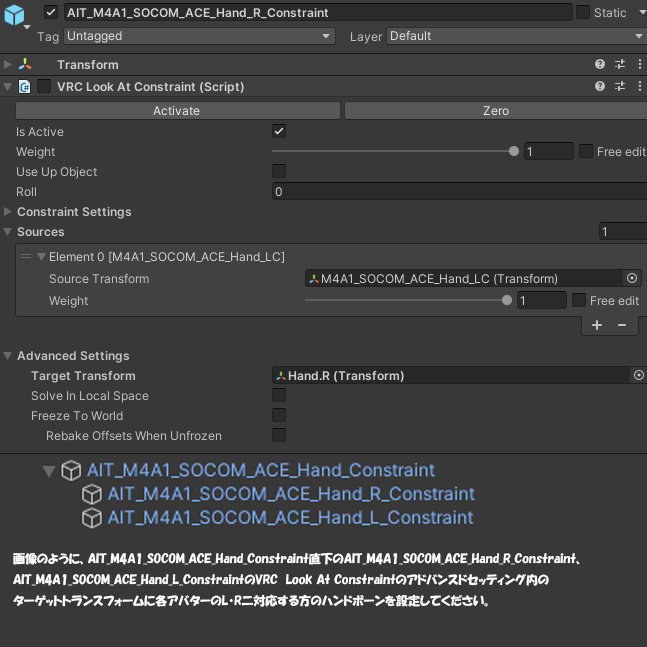The width and height of the screenshot is (647, 647).
Task: Edit the Roll value field
Action: [x=459, y=191]
